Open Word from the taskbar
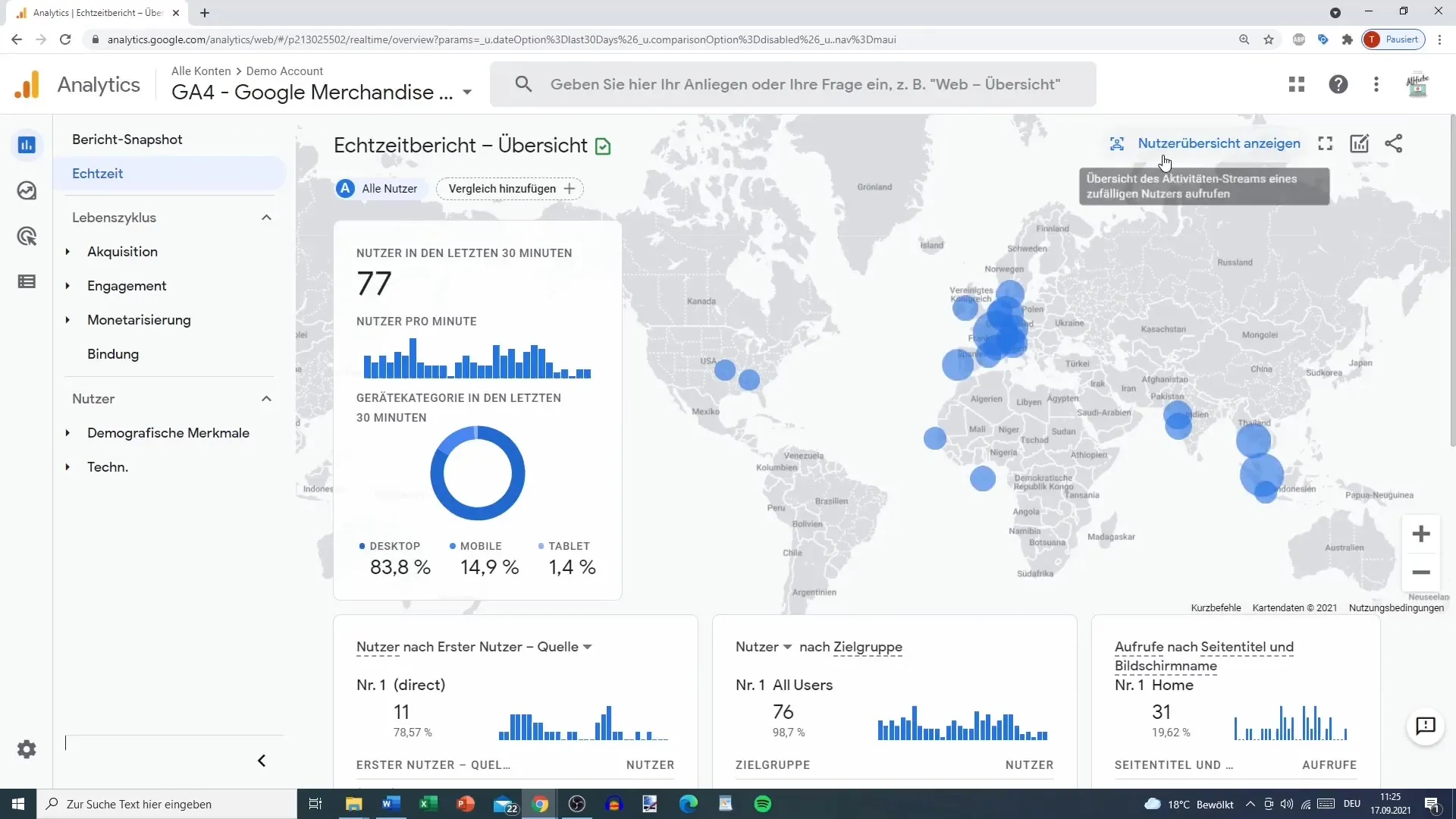The height and width of the screenshot is (819, 1456). tap(391, 804)
